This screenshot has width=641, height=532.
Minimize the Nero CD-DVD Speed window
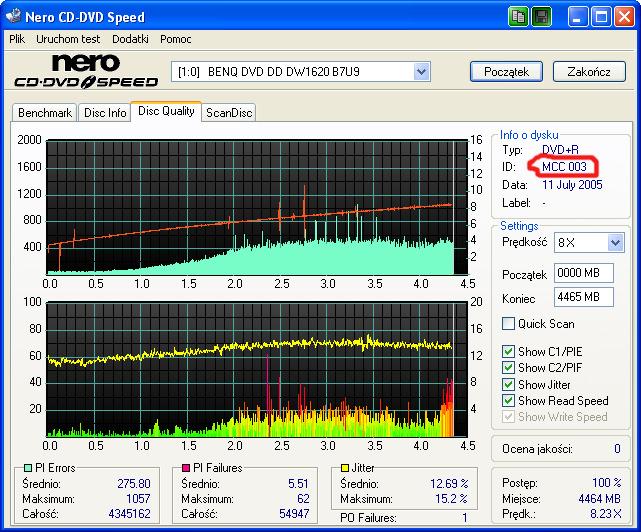click(578, 17)
